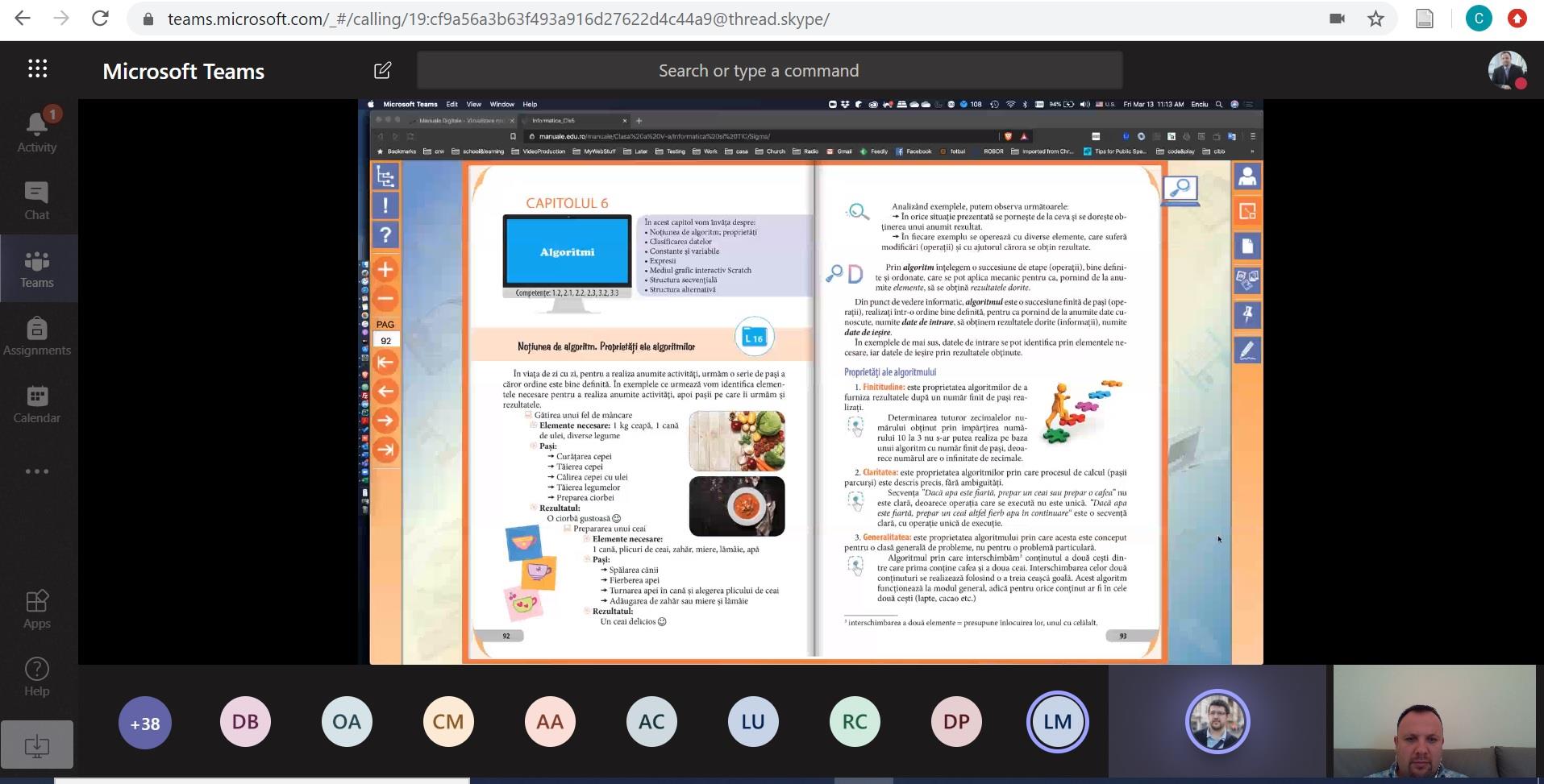Click the presenter's circular profile photo
This screenshot has width=1544, height=784.
click(x=1217, y=721)
